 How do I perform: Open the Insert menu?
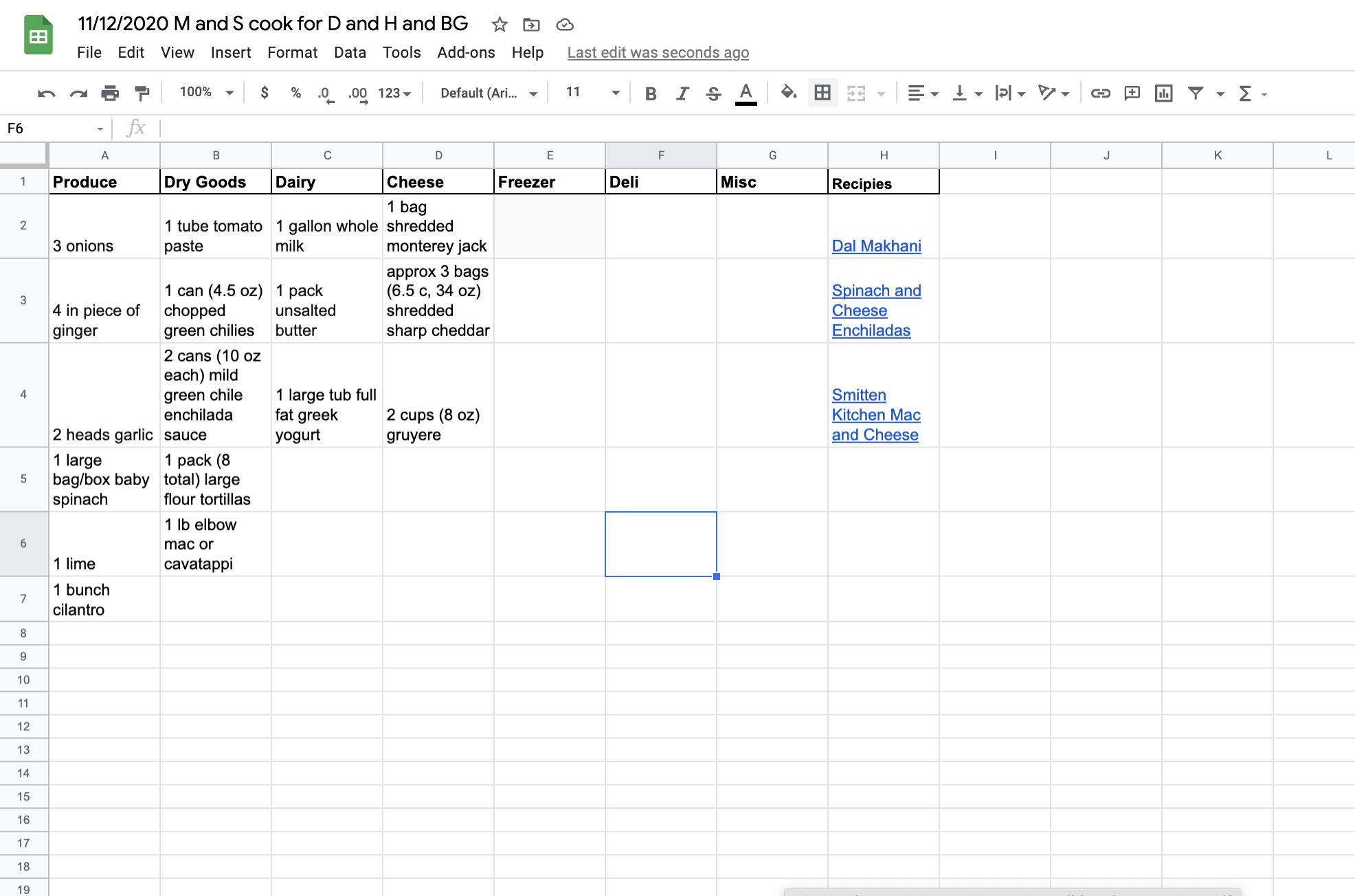231,52
